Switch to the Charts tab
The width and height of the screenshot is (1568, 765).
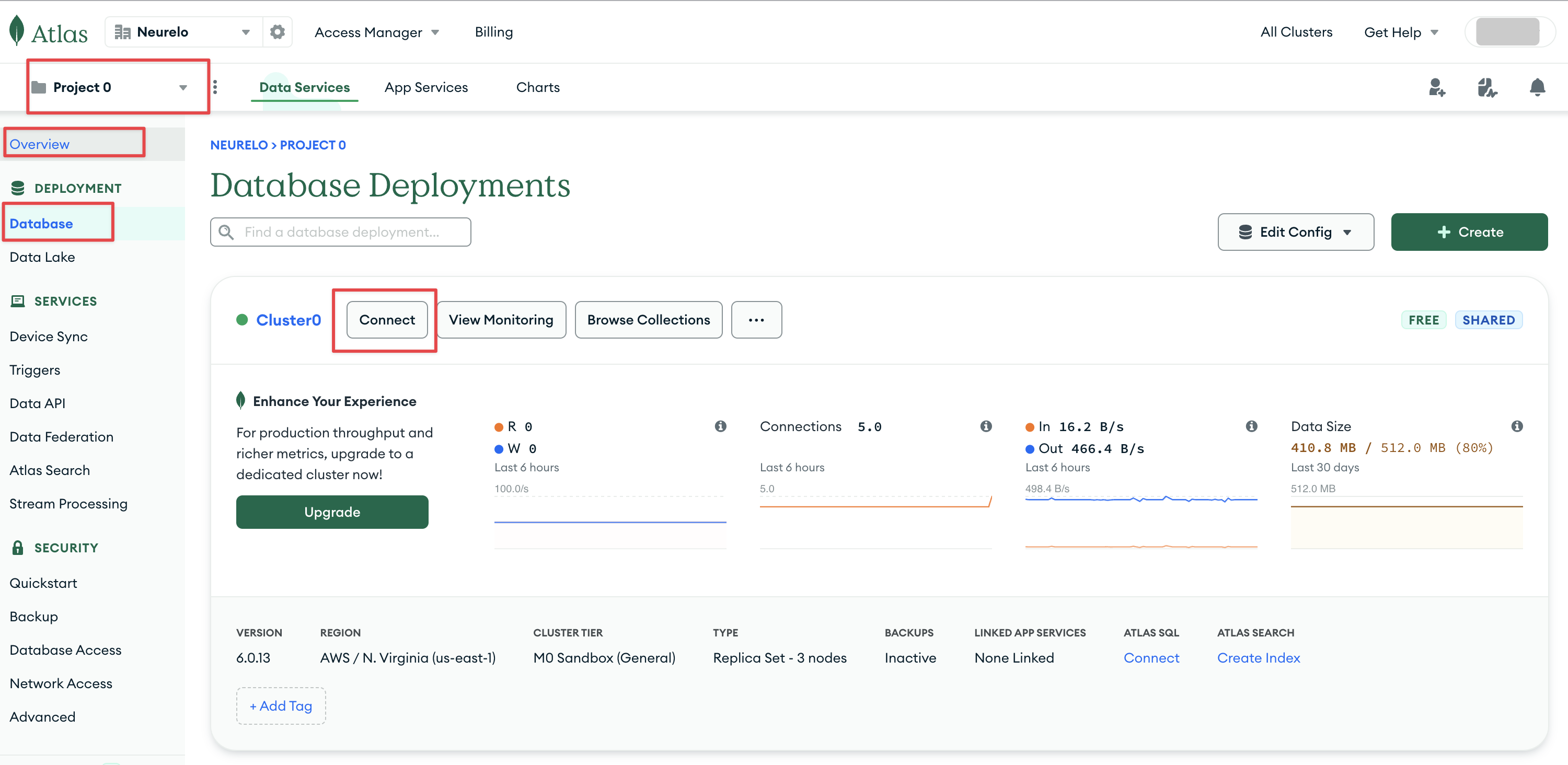click(537, 87)
